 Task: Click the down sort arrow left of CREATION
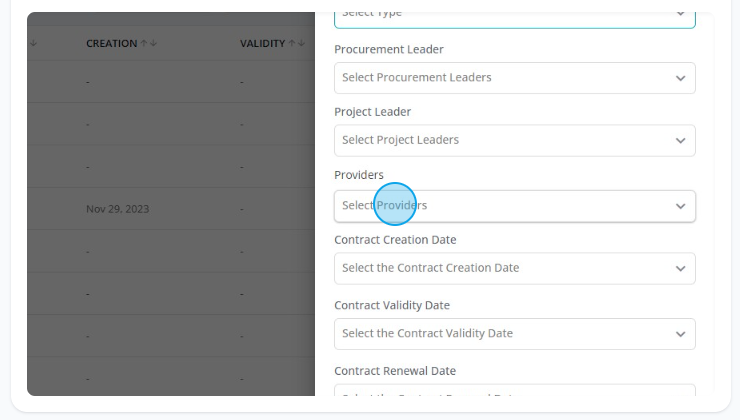click(x=34, y=43)
